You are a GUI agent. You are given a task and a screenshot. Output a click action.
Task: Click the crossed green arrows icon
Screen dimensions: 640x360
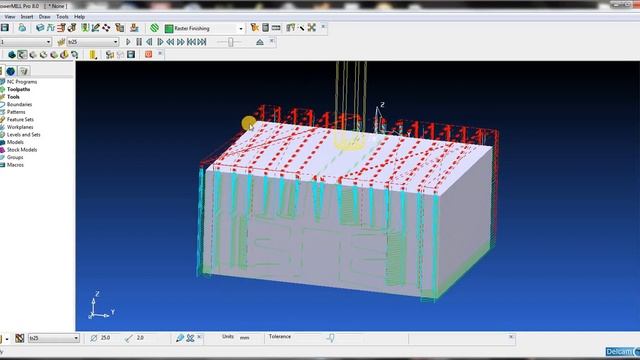(x=312, y=27)
